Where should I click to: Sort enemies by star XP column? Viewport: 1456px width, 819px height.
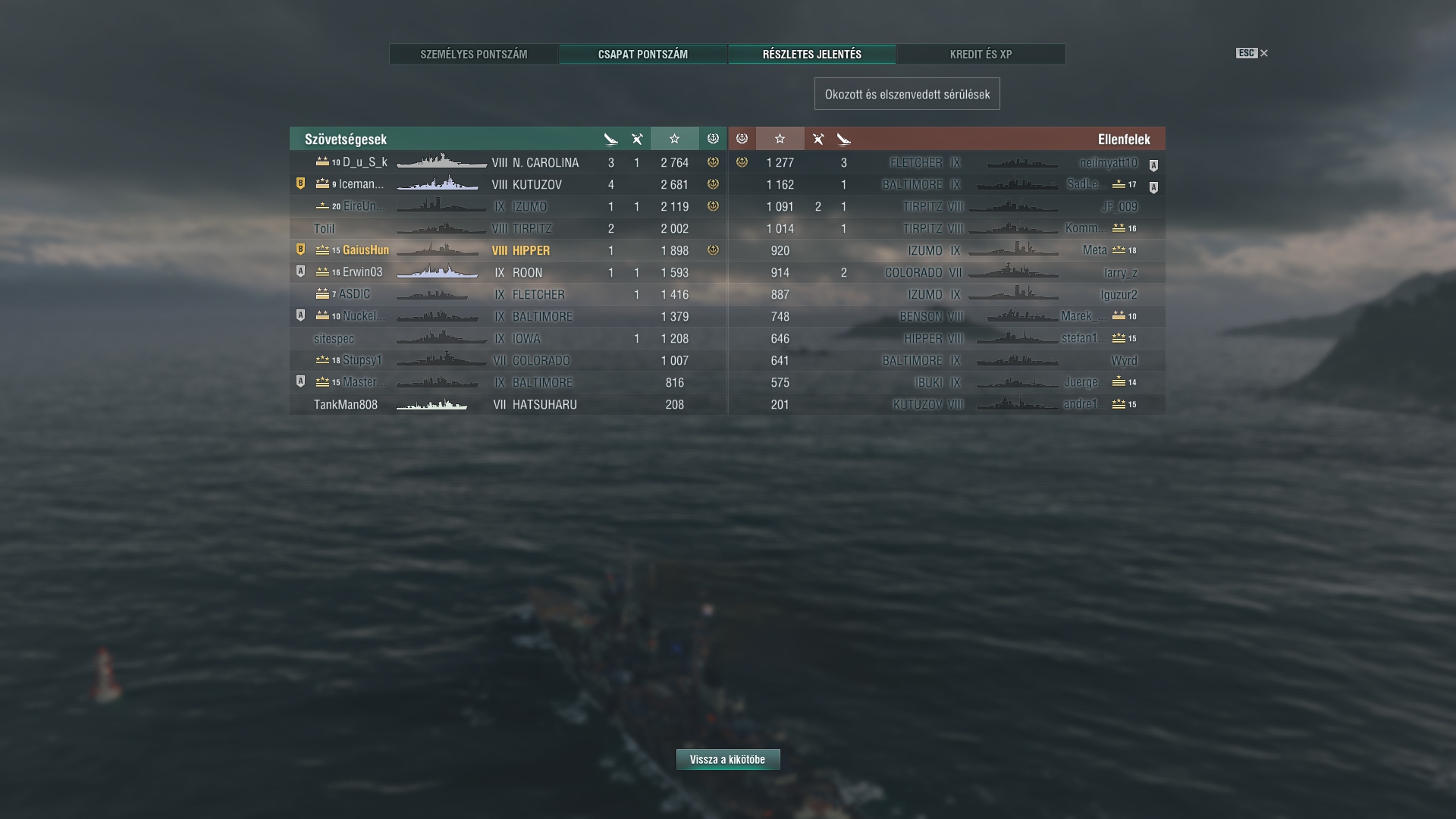point(780,139)
